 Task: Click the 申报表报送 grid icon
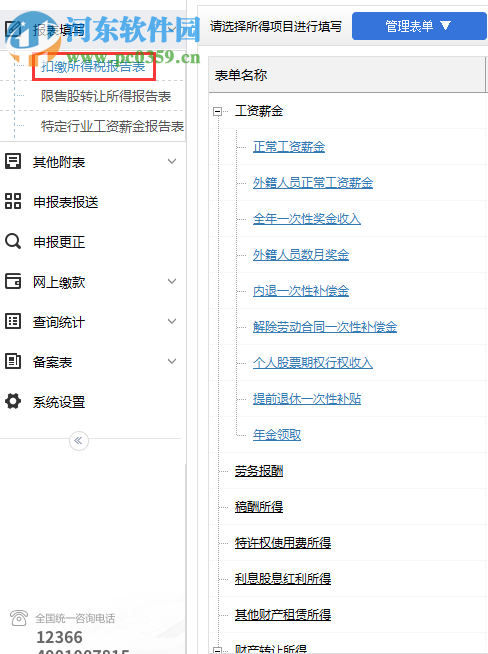click(x=13, y=201)
